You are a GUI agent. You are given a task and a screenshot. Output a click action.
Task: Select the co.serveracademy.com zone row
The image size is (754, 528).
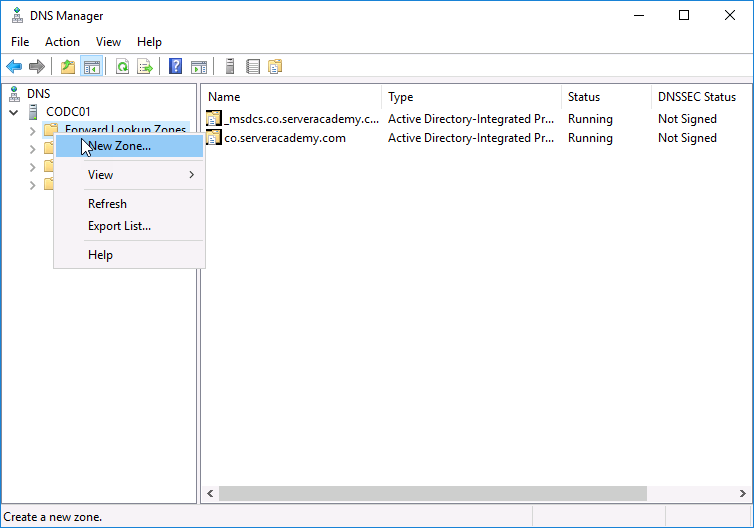pos(285,138)
